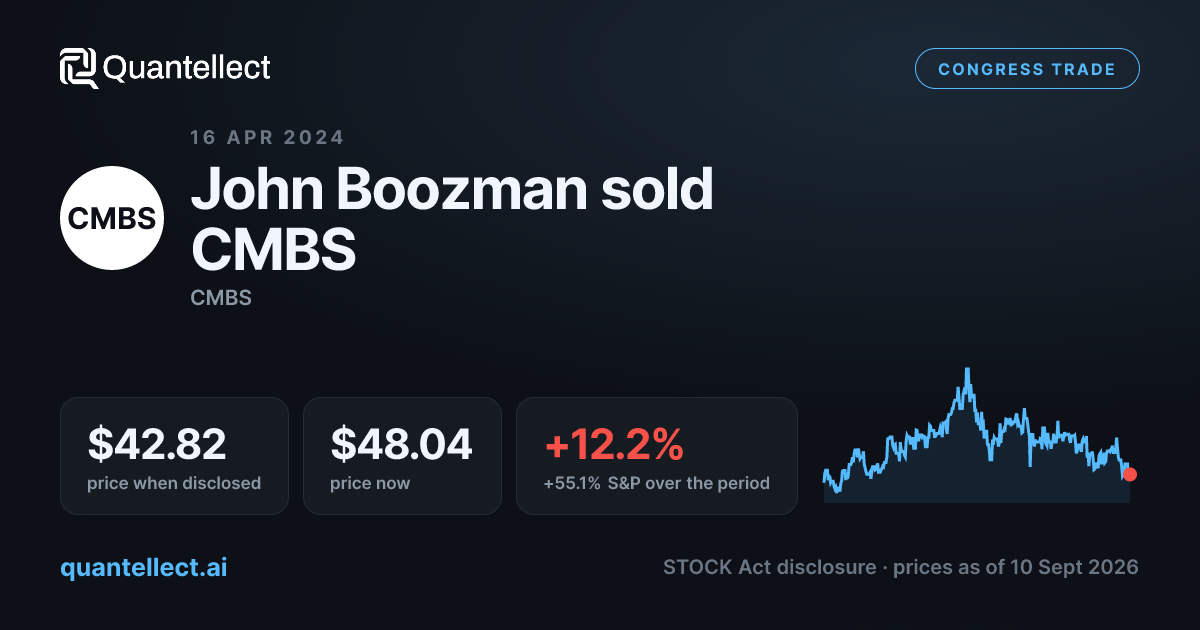Click the STOCK Act disclosure footer text
The image size is (1200, 630).
click(x=768, y=567)
